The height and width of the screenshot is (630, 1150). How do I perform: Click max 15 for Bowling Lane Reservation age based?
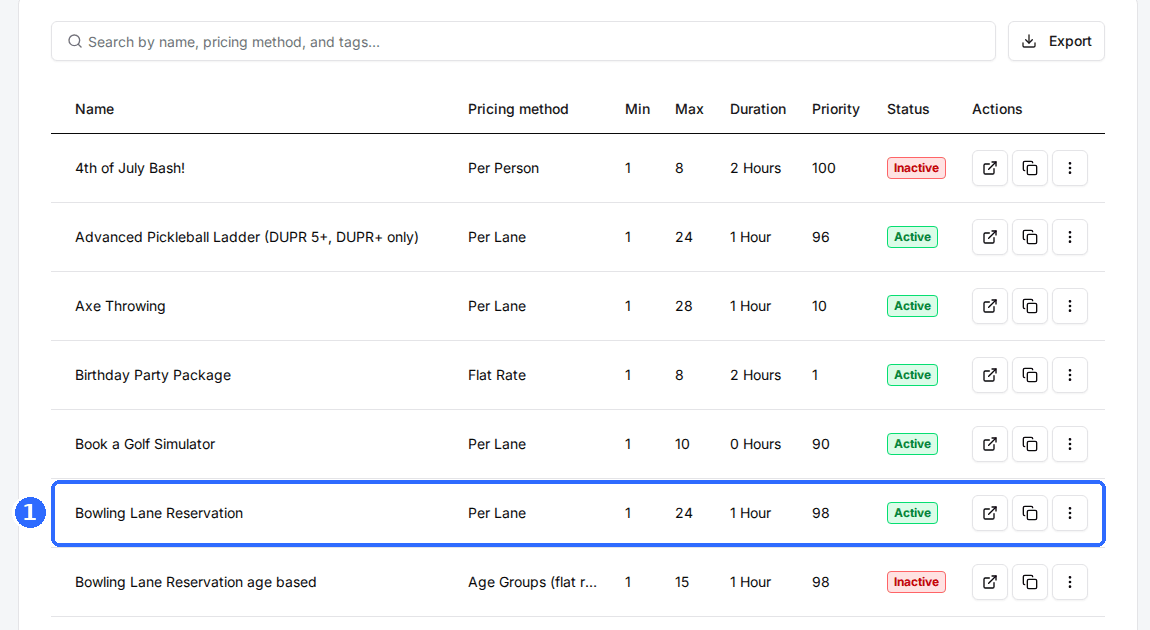(x=682, y=582)
